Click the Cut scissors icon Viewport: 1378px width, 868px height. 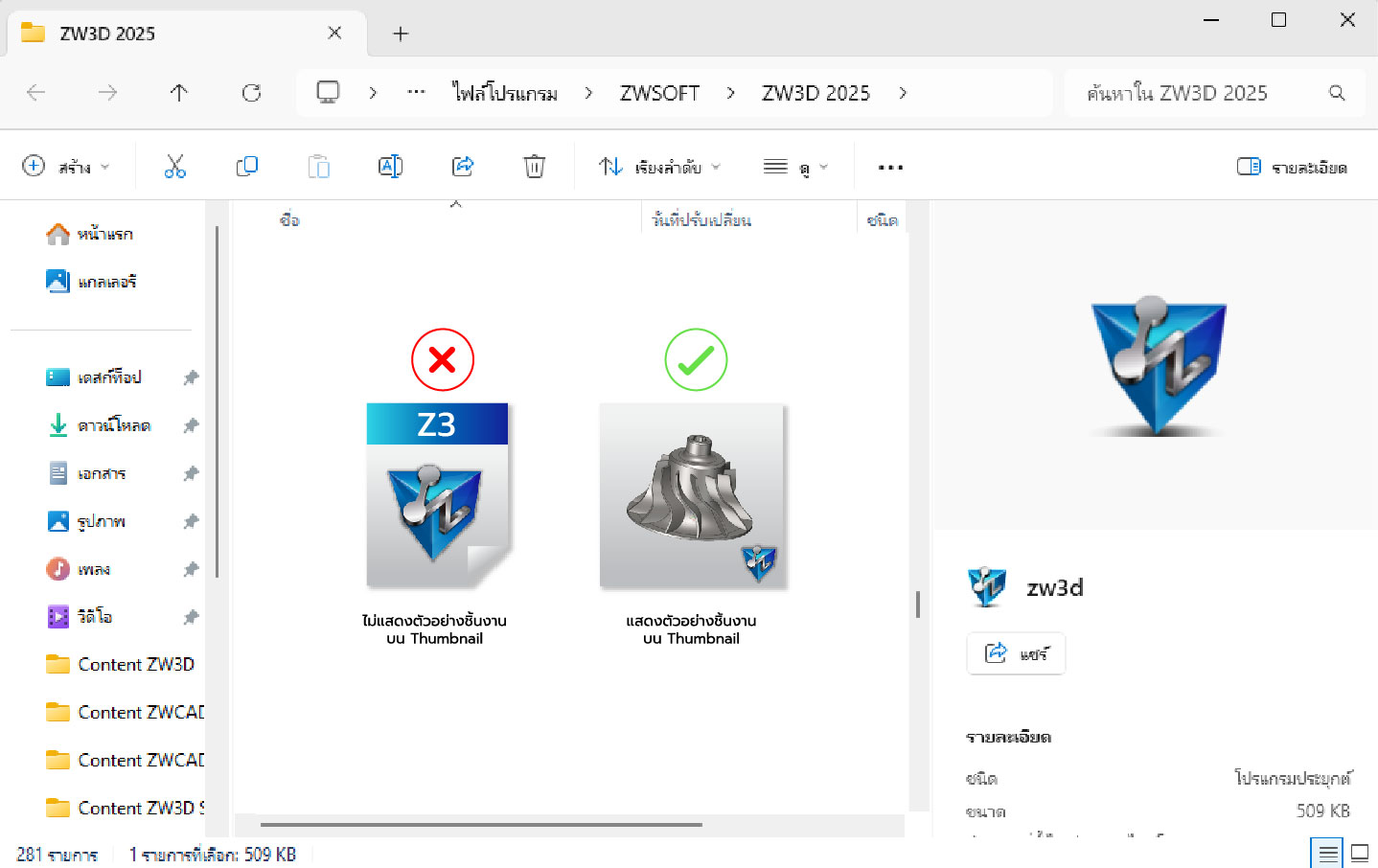[x=174, y=167]
